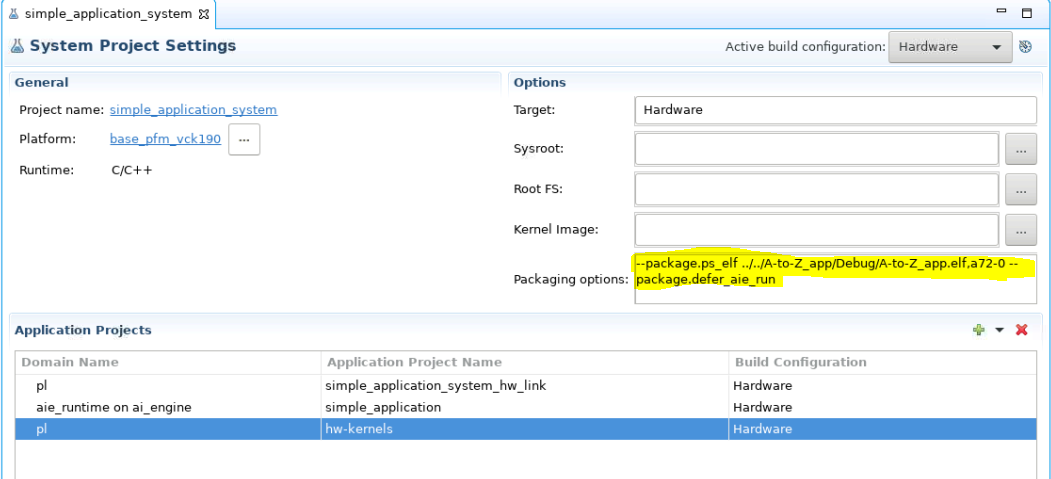
Task: Select the simple_application_system_hw_link row
Action: [x=435, y=385]
